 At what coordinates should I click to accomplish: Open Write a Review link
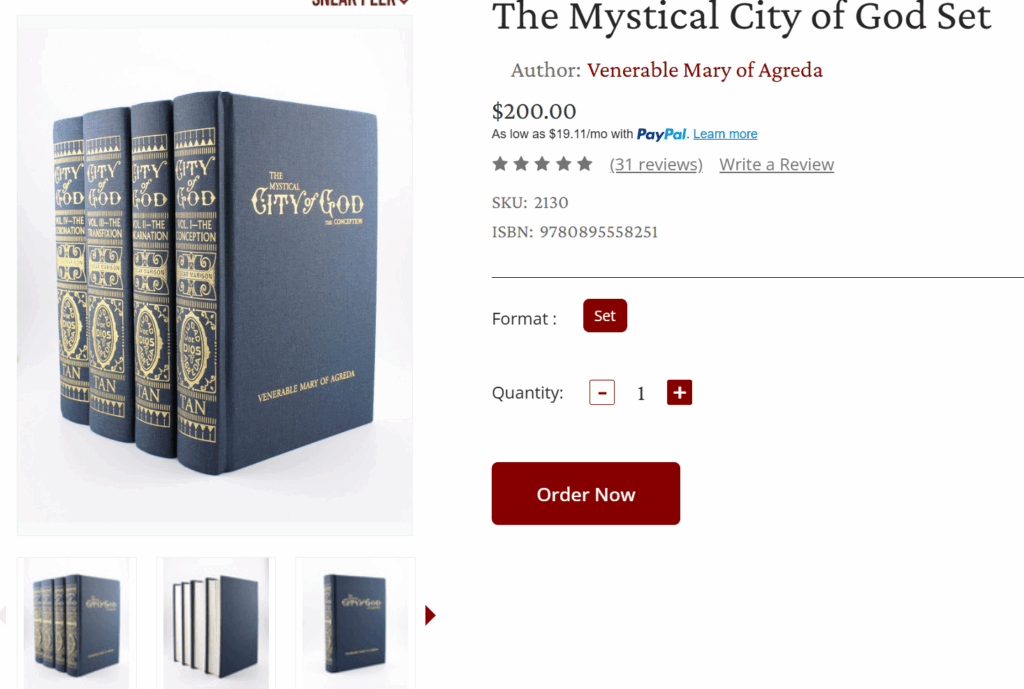point(776,165)
